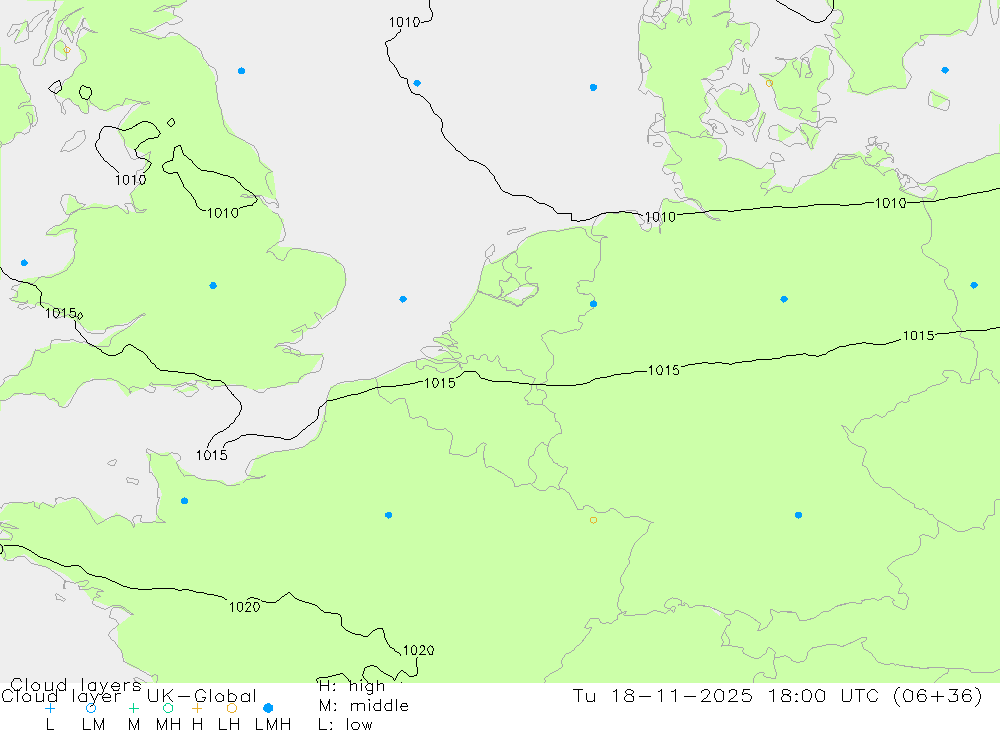1000x733 pixels.
Task: Click the forecast time 'Tu 18-11-2025 18:00 UTC (06+36)'
Action: pyautogui.click(x=777, y=695)
